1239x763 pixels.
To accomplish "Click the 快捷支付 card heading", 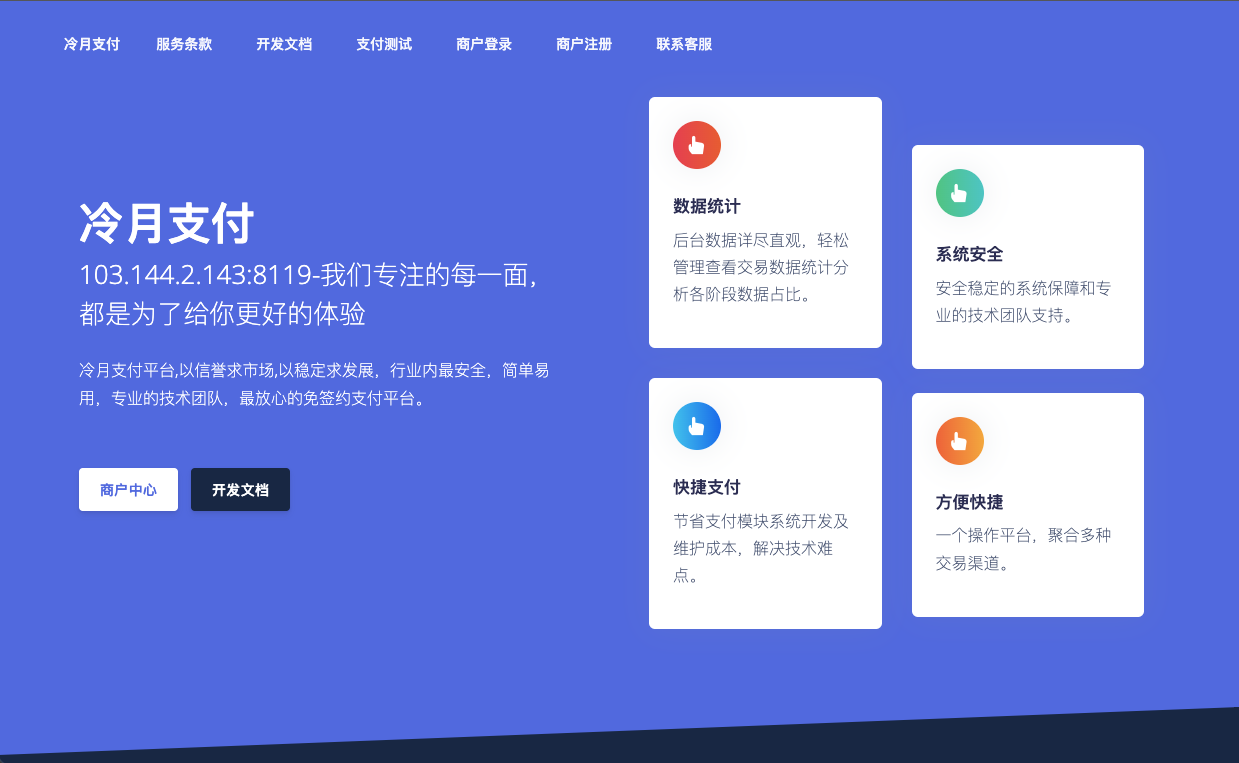I will tap(707, 487).
